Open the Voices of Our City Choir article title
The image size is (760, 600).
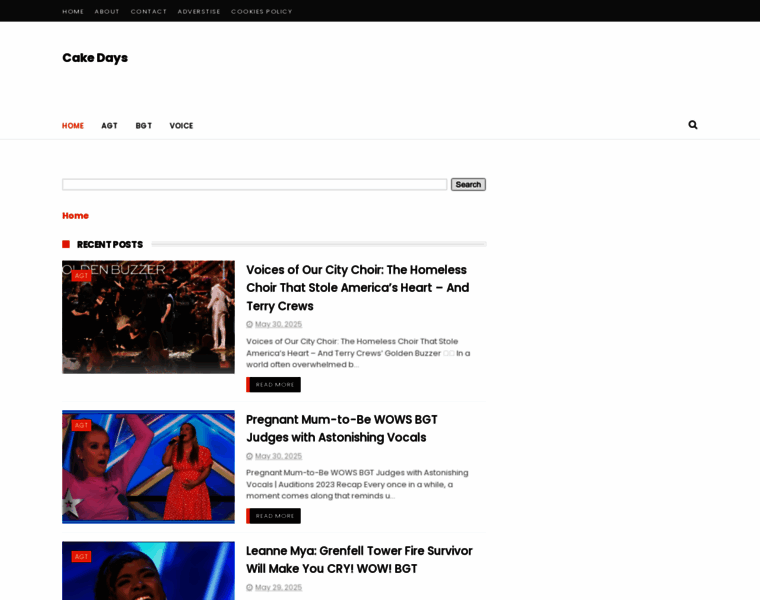coord(358,288)
